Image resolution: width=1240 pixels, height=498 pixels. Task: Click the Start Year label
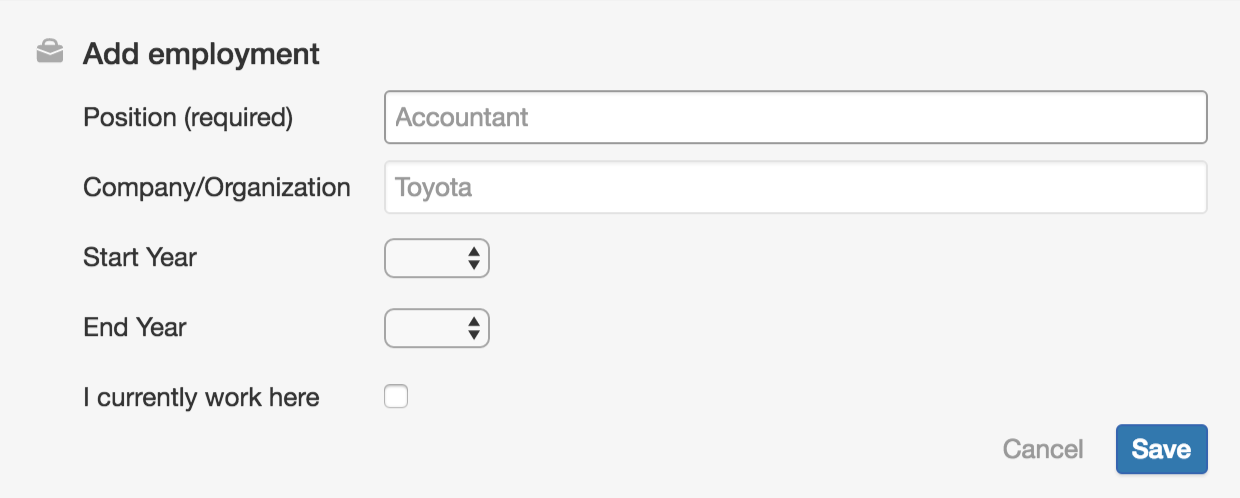coord(140,257)
